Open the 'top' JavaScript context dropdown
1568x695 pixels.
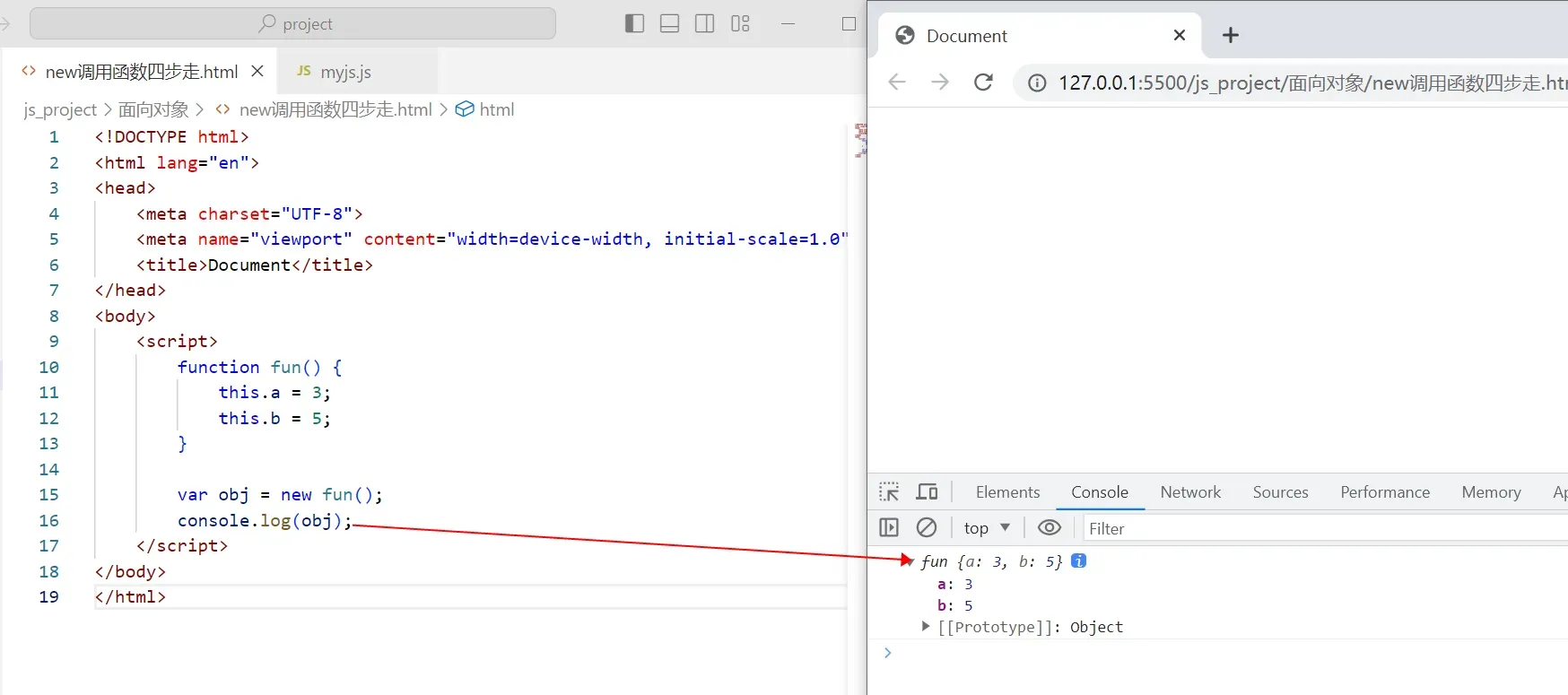click(987, 528)
